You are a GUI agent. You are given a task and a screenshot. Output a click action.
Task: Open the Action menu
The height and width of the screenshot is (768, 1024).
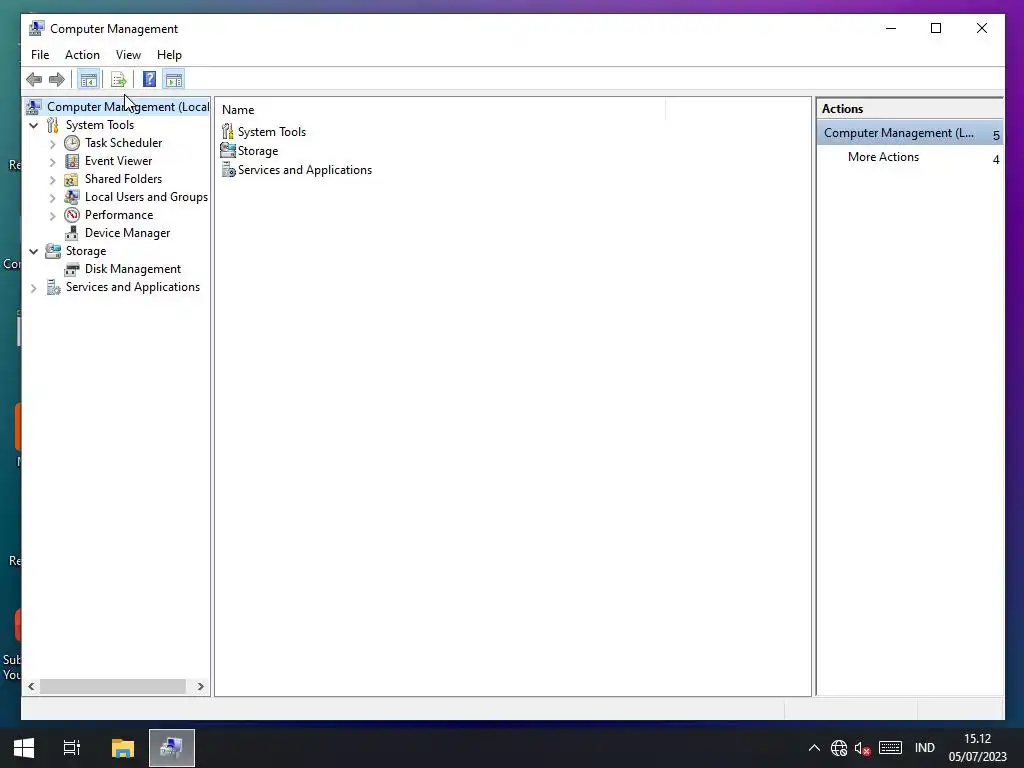pyautogui.click(x=82, y=55)
